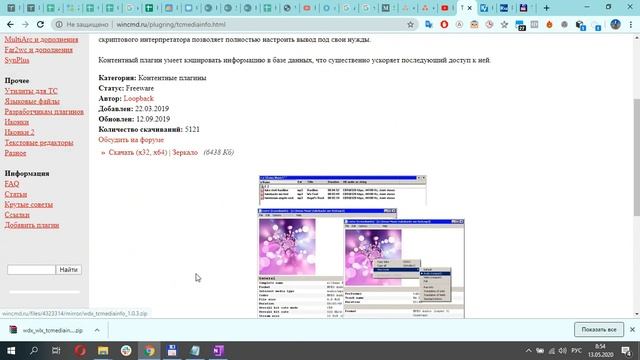
Task: Open Opera from the taskbar
Action: point(80,351)
